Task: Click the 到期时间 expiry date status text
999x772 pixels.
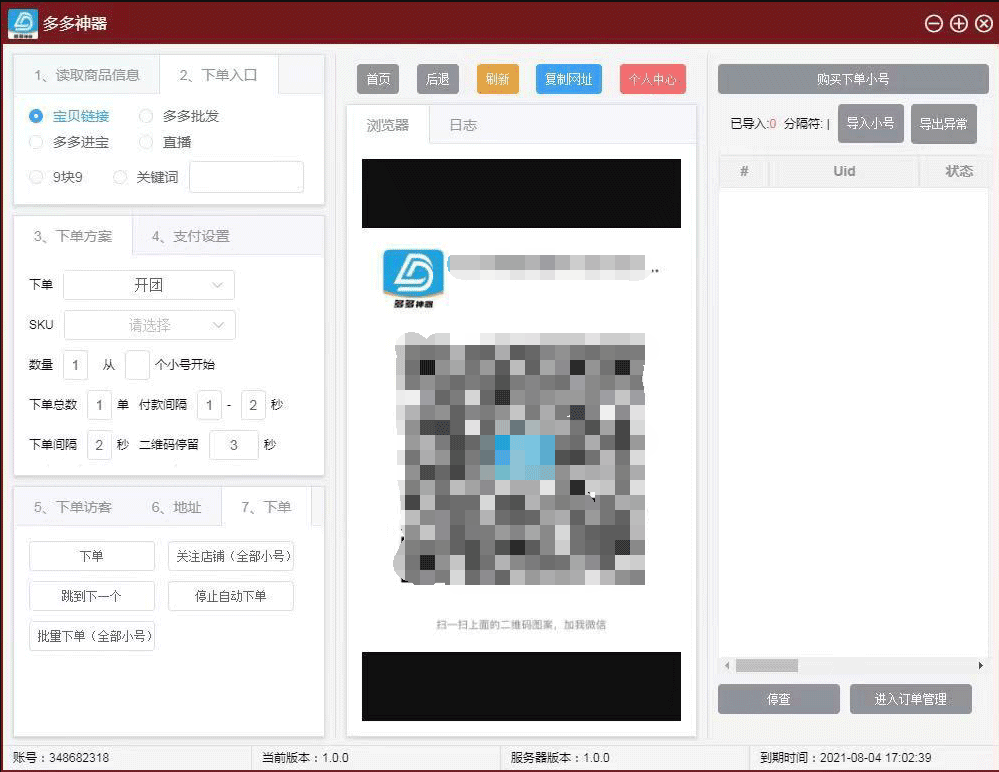Action: (845, 757)
